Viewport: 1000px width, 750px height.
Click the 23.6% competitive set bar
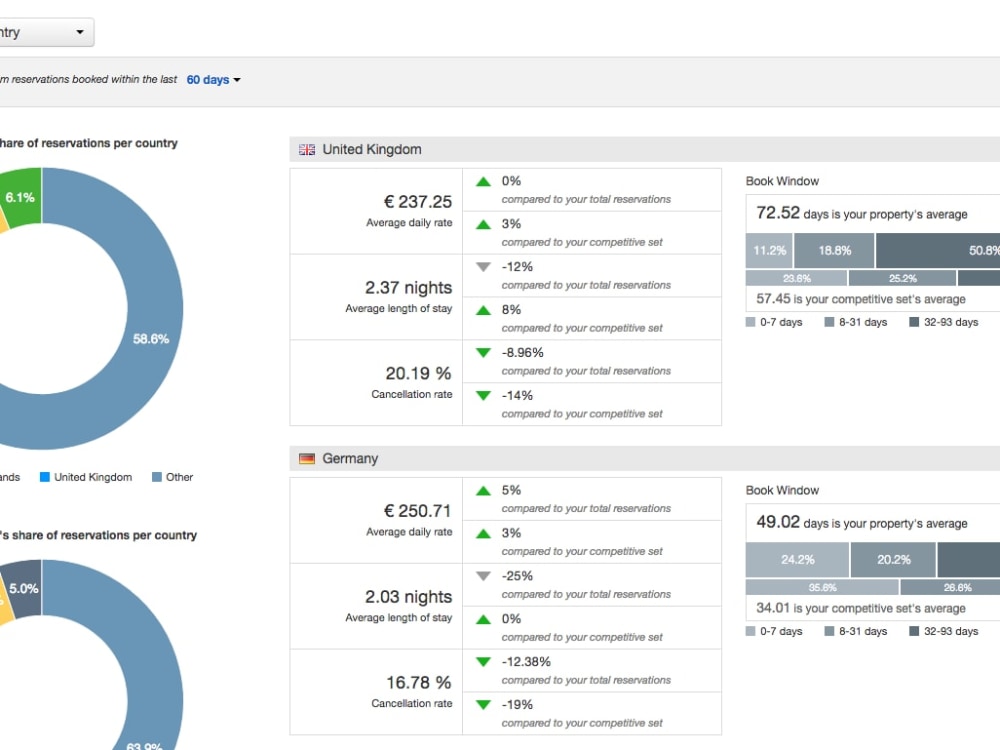click(x=797, y=279)
